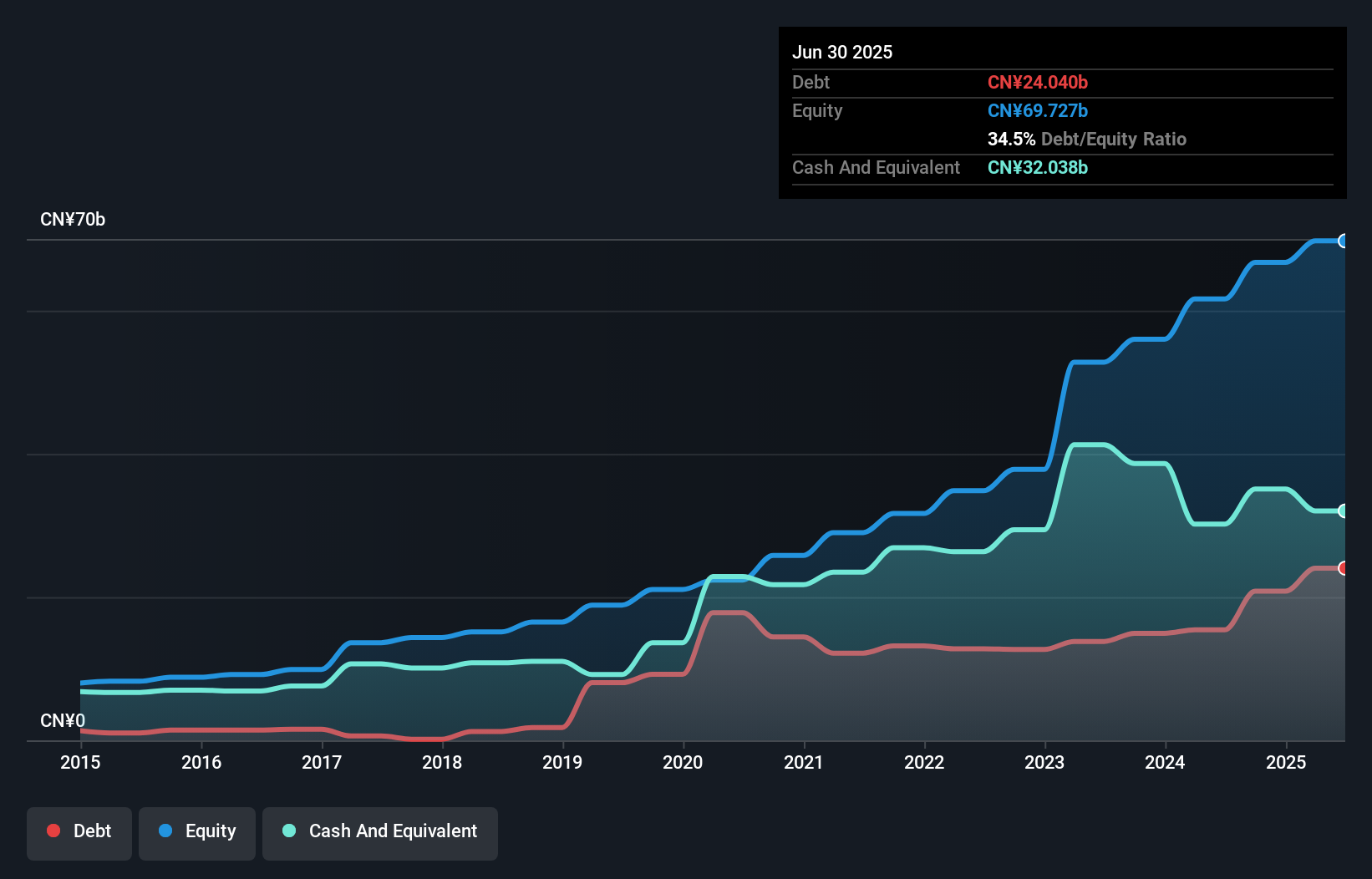The height and width of the screenshot is (879, 1372).
Task: Click the teal Cash And Equivalent legend dot
Action: (x=287, y=831)
